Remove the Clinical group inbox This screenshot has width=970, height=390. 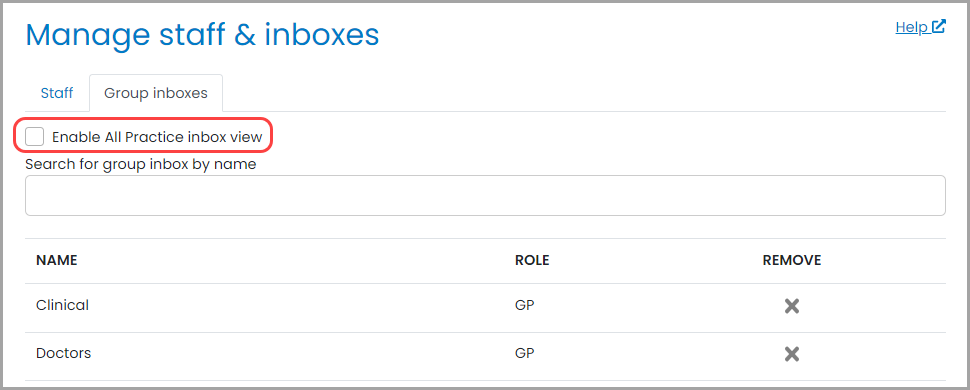tap(792, 306)
